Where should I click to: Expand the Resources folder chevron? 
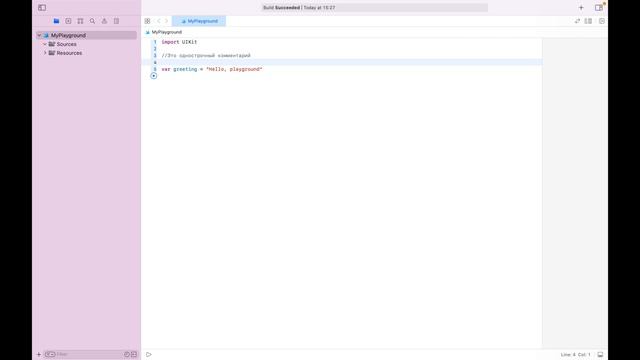[45, 53]
